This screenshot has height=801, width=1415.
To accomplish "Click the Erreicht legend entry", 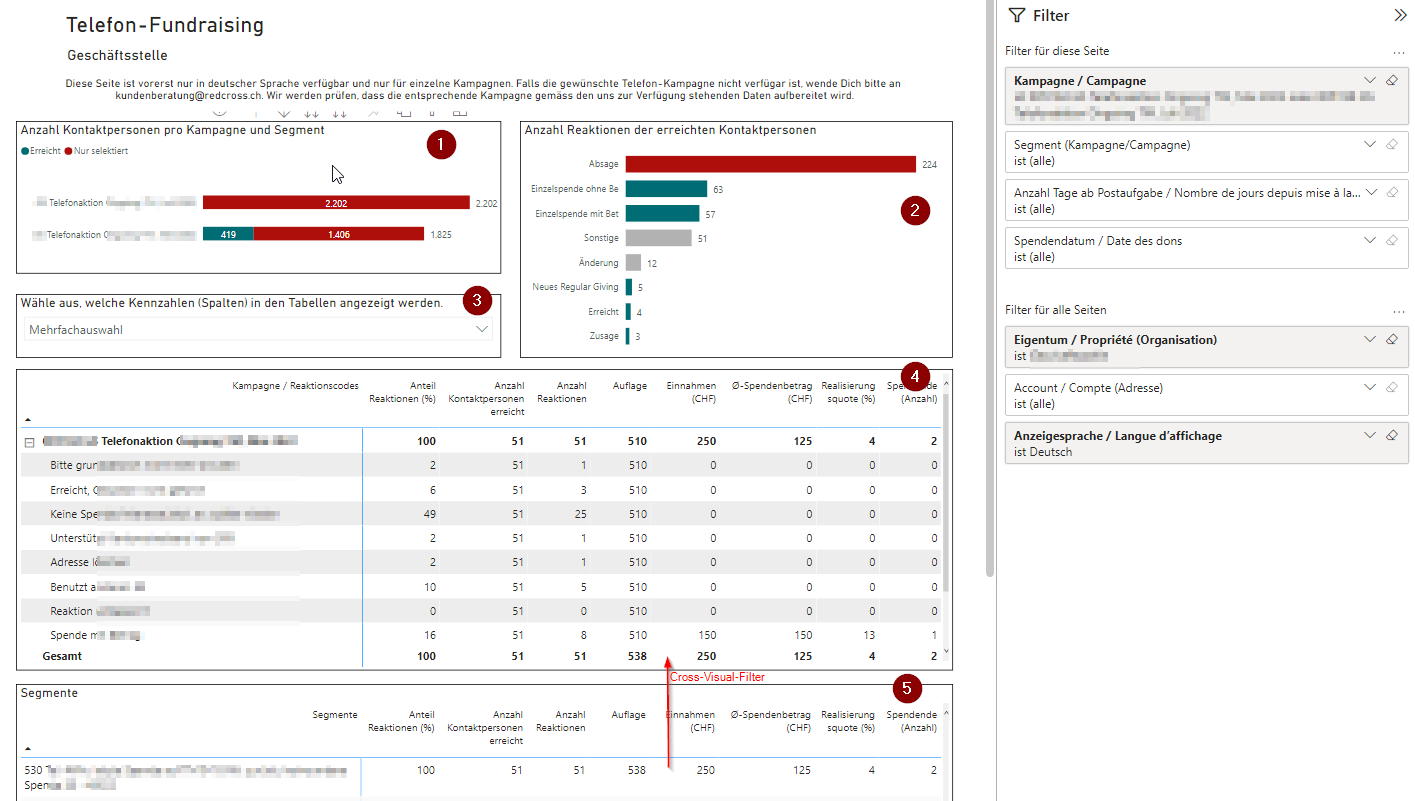I will [x=39, y=151].
